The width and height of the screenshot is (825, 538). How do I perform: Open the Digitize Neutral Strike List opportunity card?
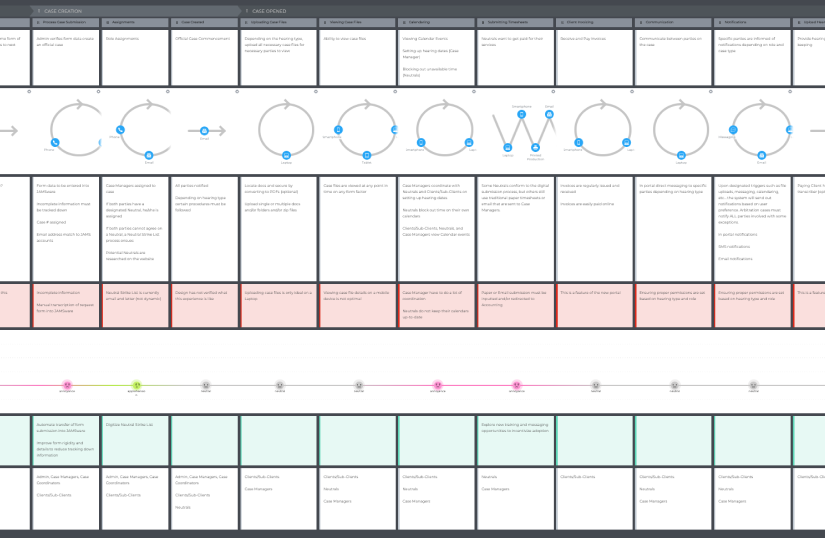136,438
